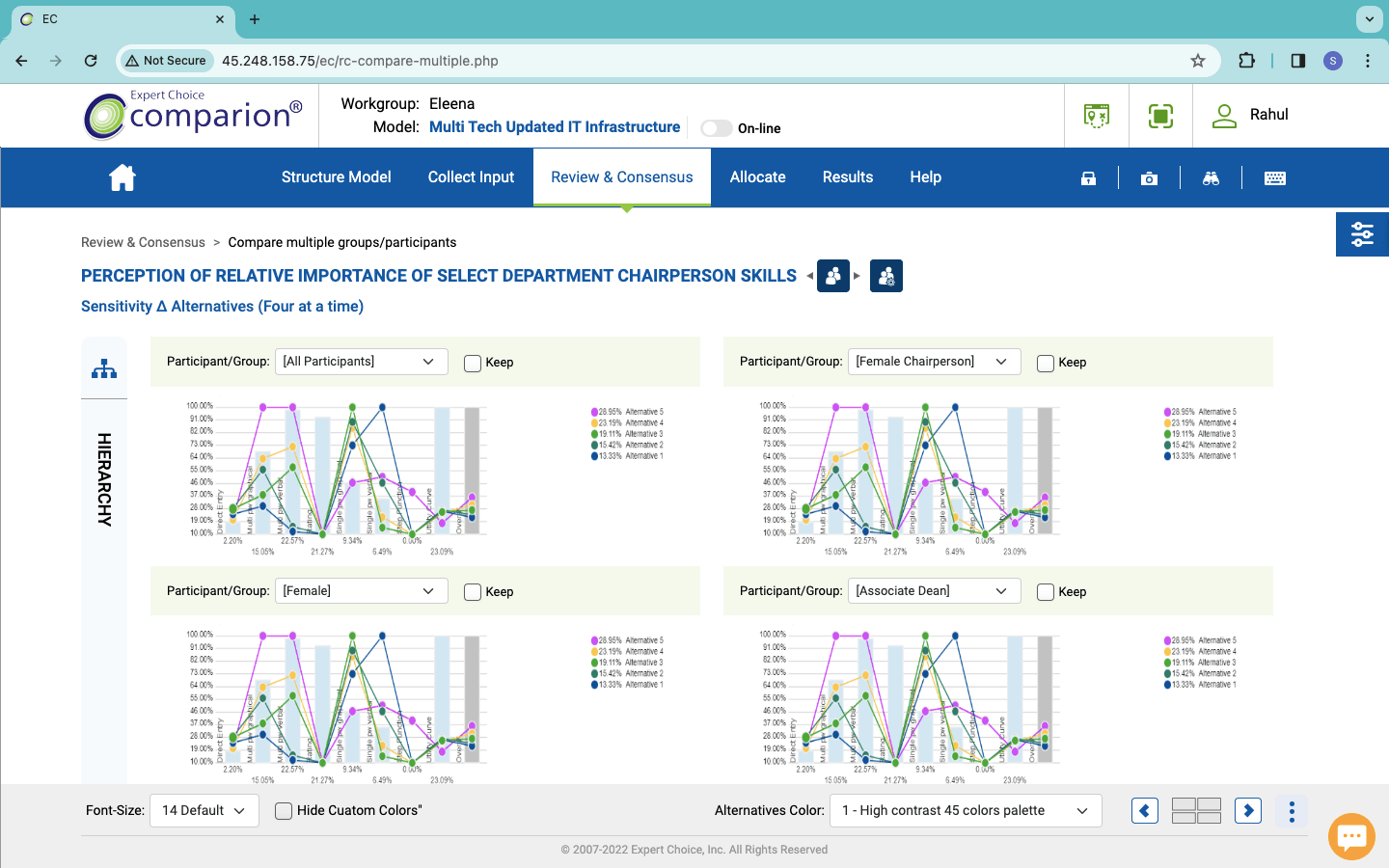The width and height of the screenshot is (1389, 868).
Task: Open the [Female Chairperson] dropdown
Action: (935, 362)
